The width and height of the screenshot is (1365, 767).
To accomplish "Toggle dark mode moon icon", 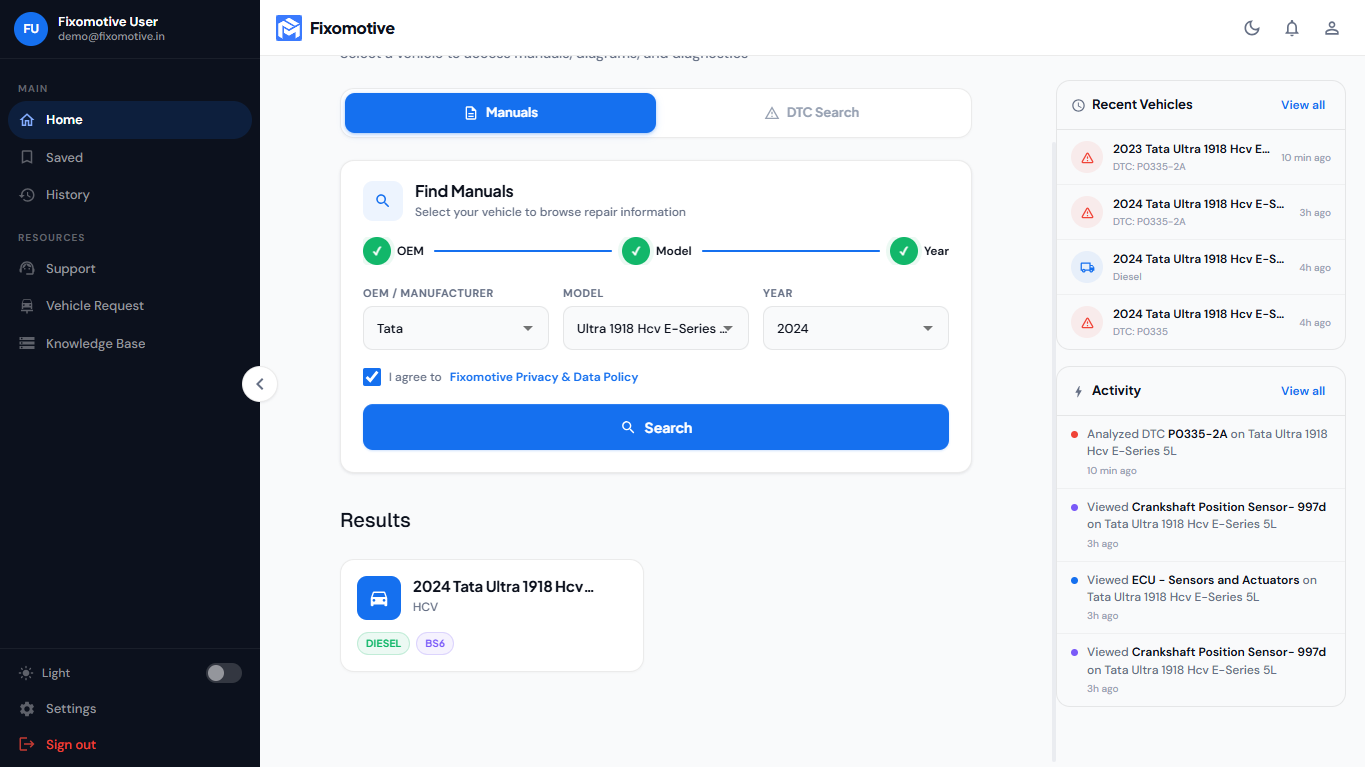I will pyautogui.click(x=1252, y=28).
